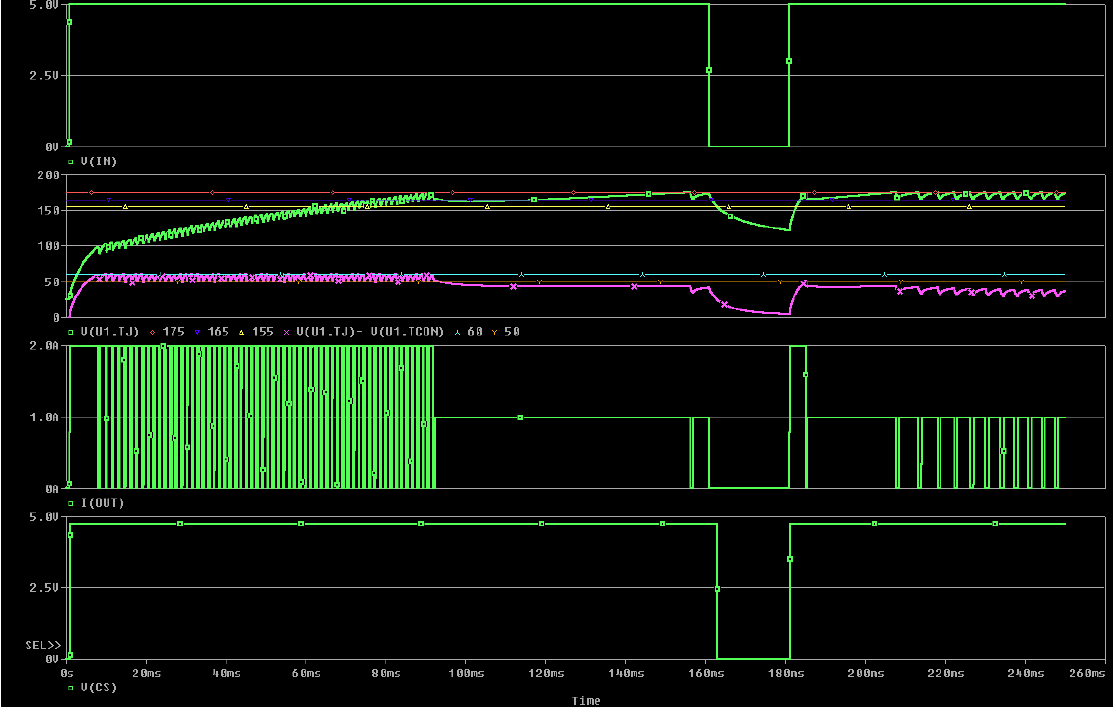
Task: Select the red diamond symbol for trace 175
Action: [x=152, y=331]
